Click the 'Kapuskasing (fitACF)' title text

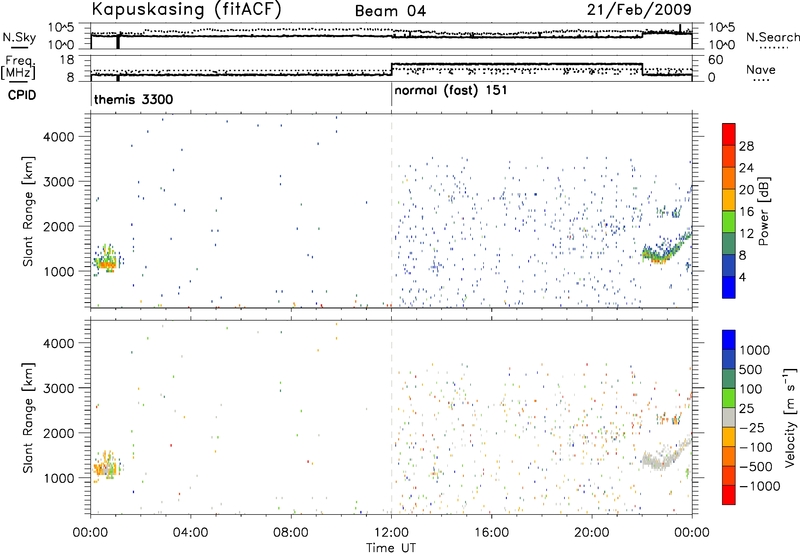pyautogui.click(x=186, y=9)
